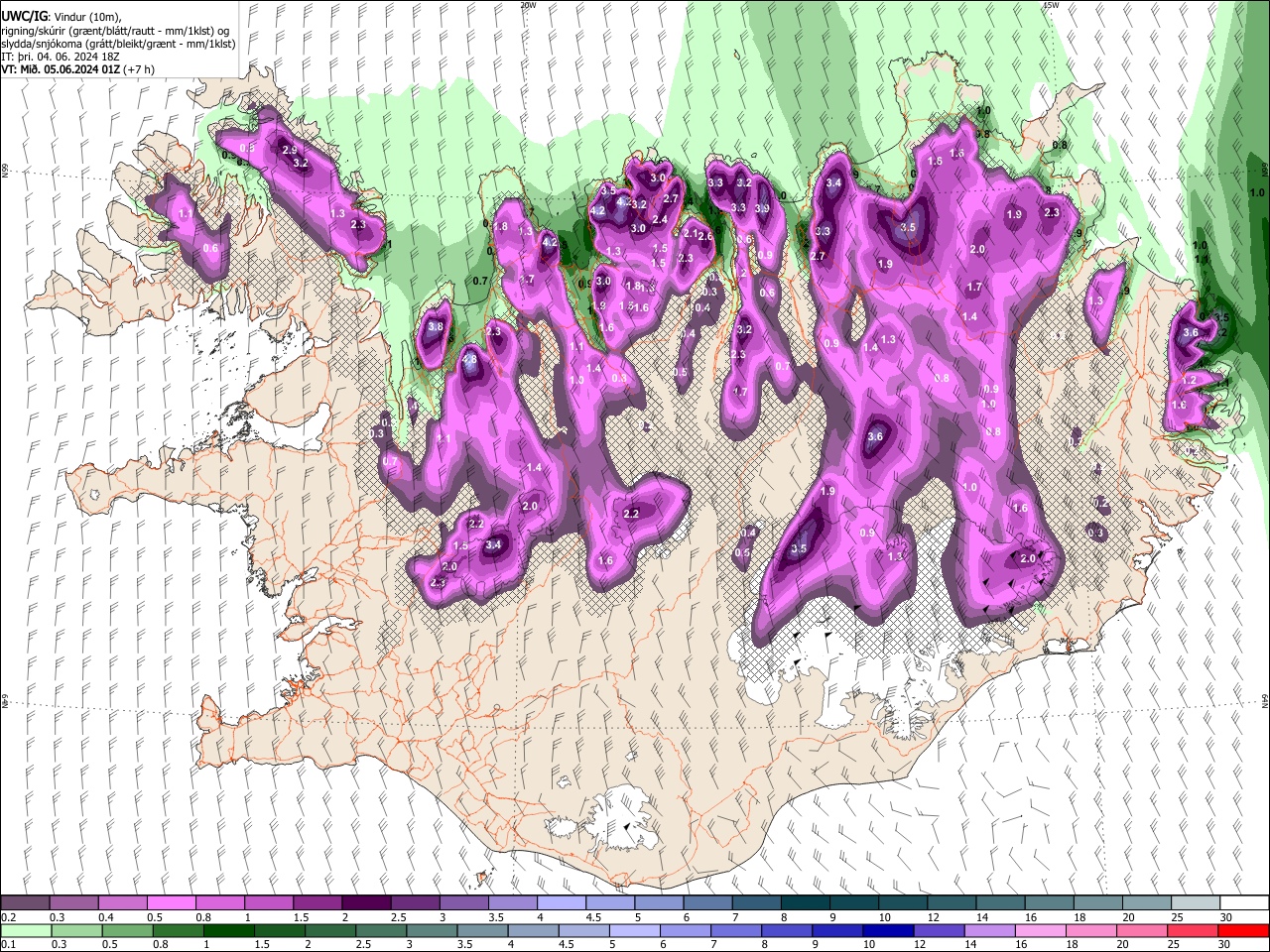Image resolution: width=1270 pixels, height=952 pixels.
Task: Click the '2.9' snowfall value in the Westfjords
Action: pos(290,150)
